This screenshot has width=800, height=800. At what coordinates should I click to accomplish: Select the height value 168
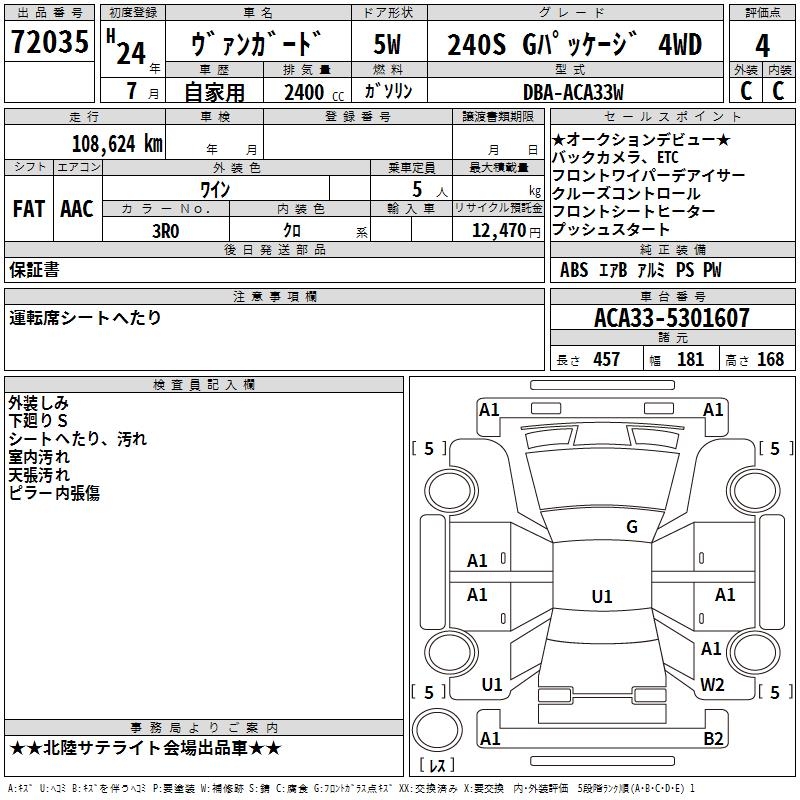(x=770, y=360)
